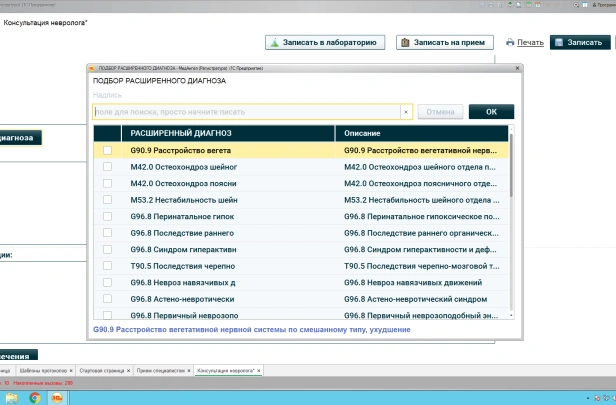
Task: Click the 'Записать на прием' button
Action: click(x=446, y=42)
